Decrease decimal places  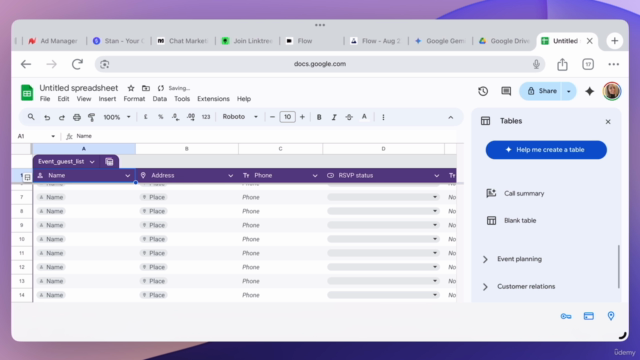coord(176,117)
